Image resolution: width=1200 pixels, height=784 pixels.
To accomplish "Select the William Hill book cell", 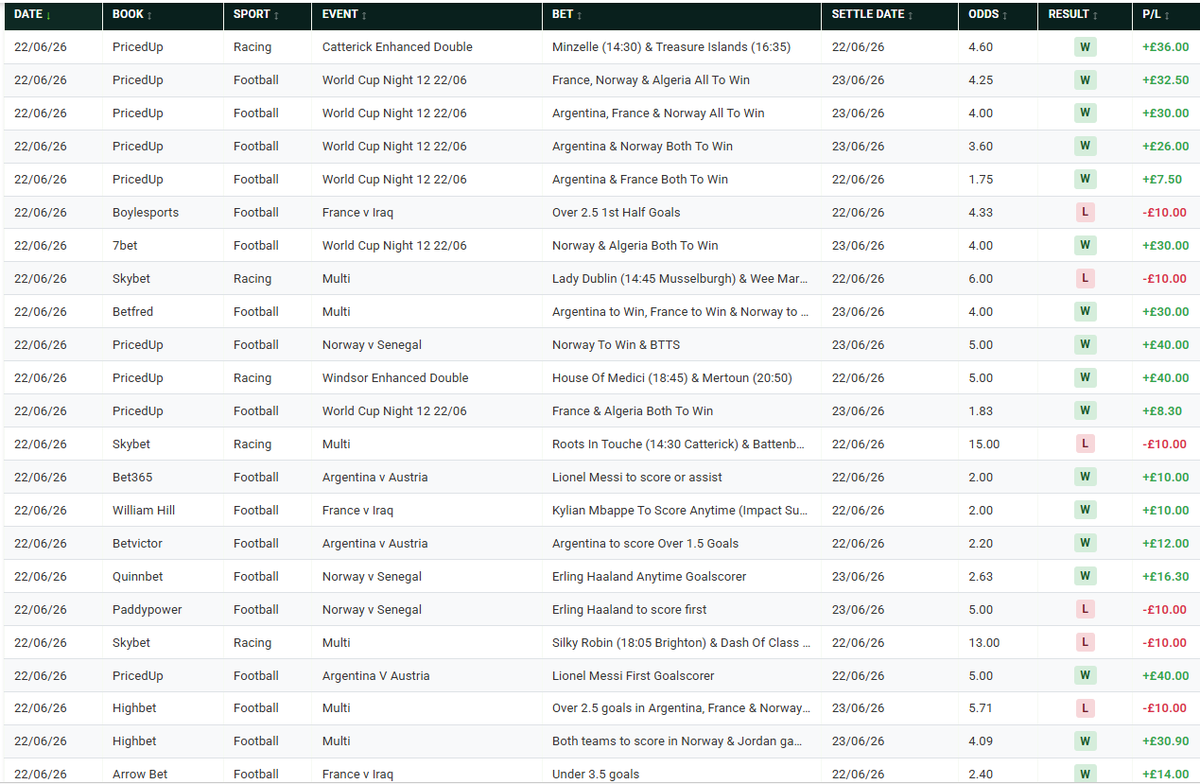I will coord(143,510).
